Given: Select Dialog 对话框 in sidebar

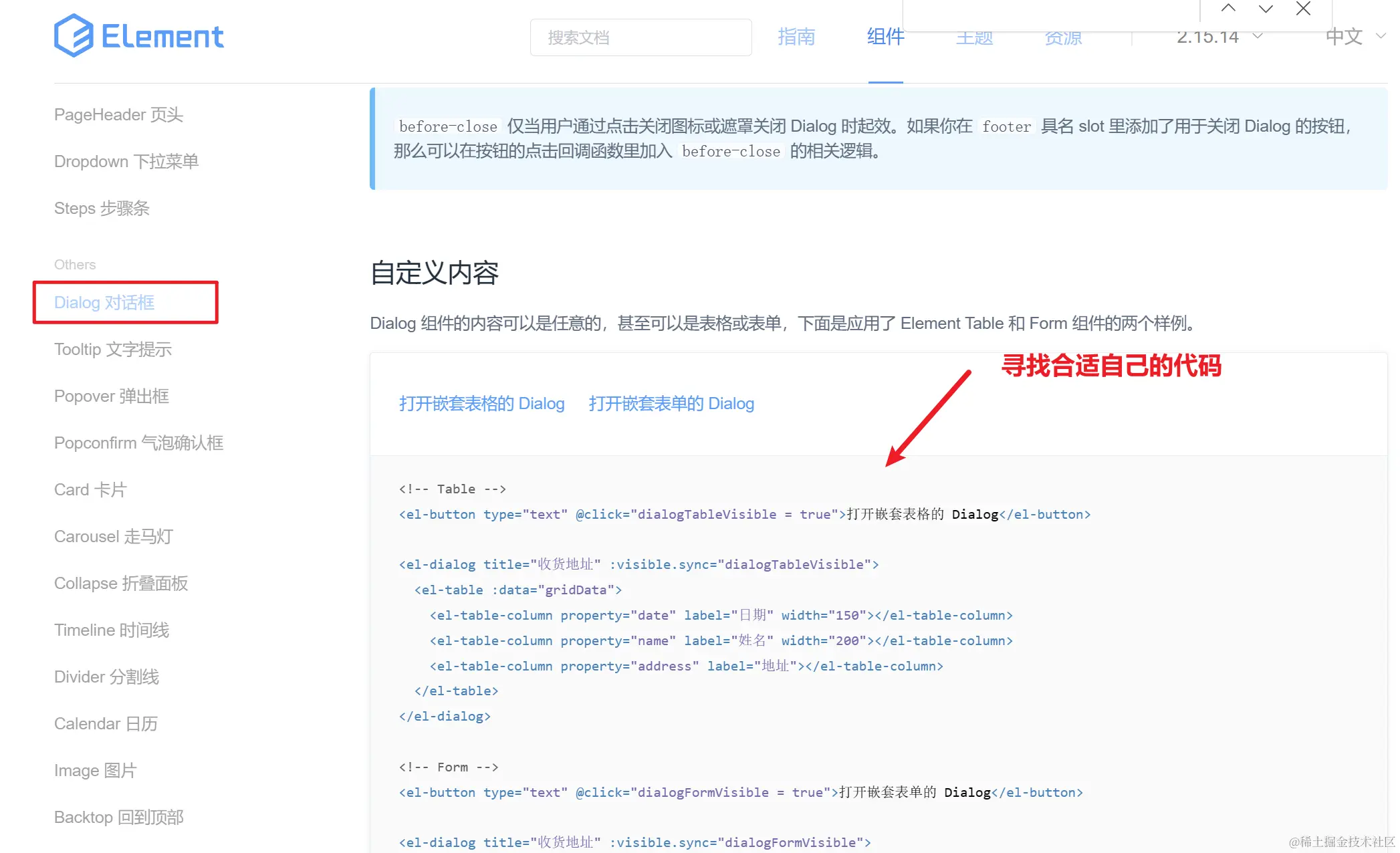Looking at the screenshot, I should click(x=104, y=303).
